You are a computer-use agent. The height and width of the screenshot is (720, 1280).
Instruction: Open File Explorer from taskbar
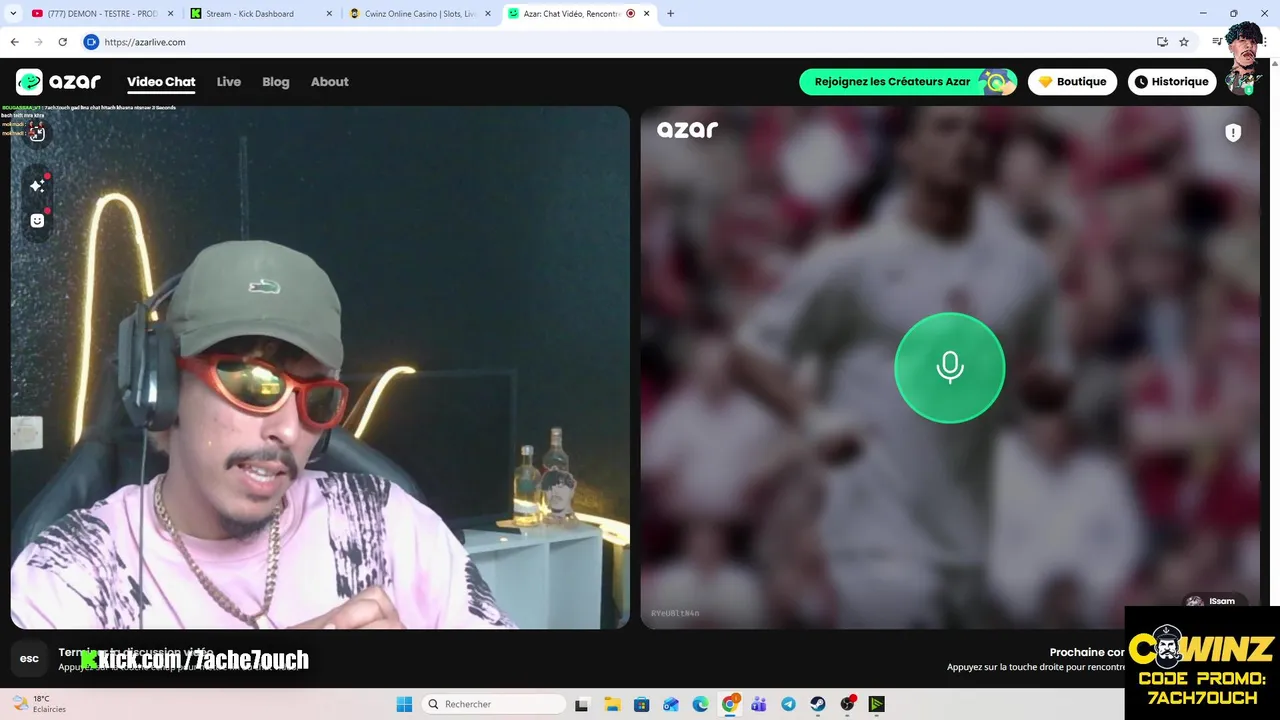(611, 704)
